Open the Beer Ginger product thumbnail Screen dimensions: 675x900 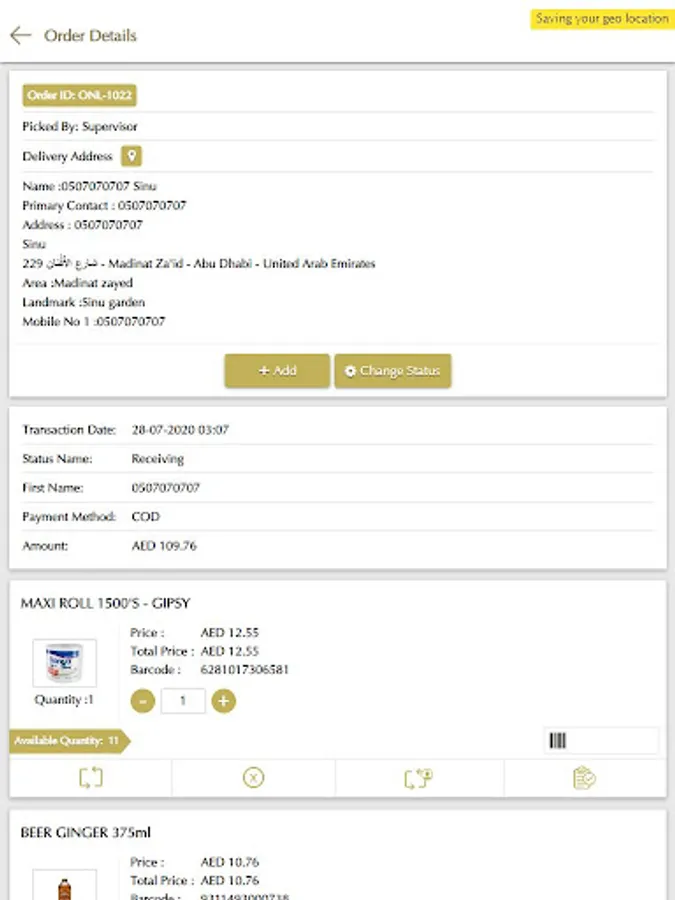64,885
